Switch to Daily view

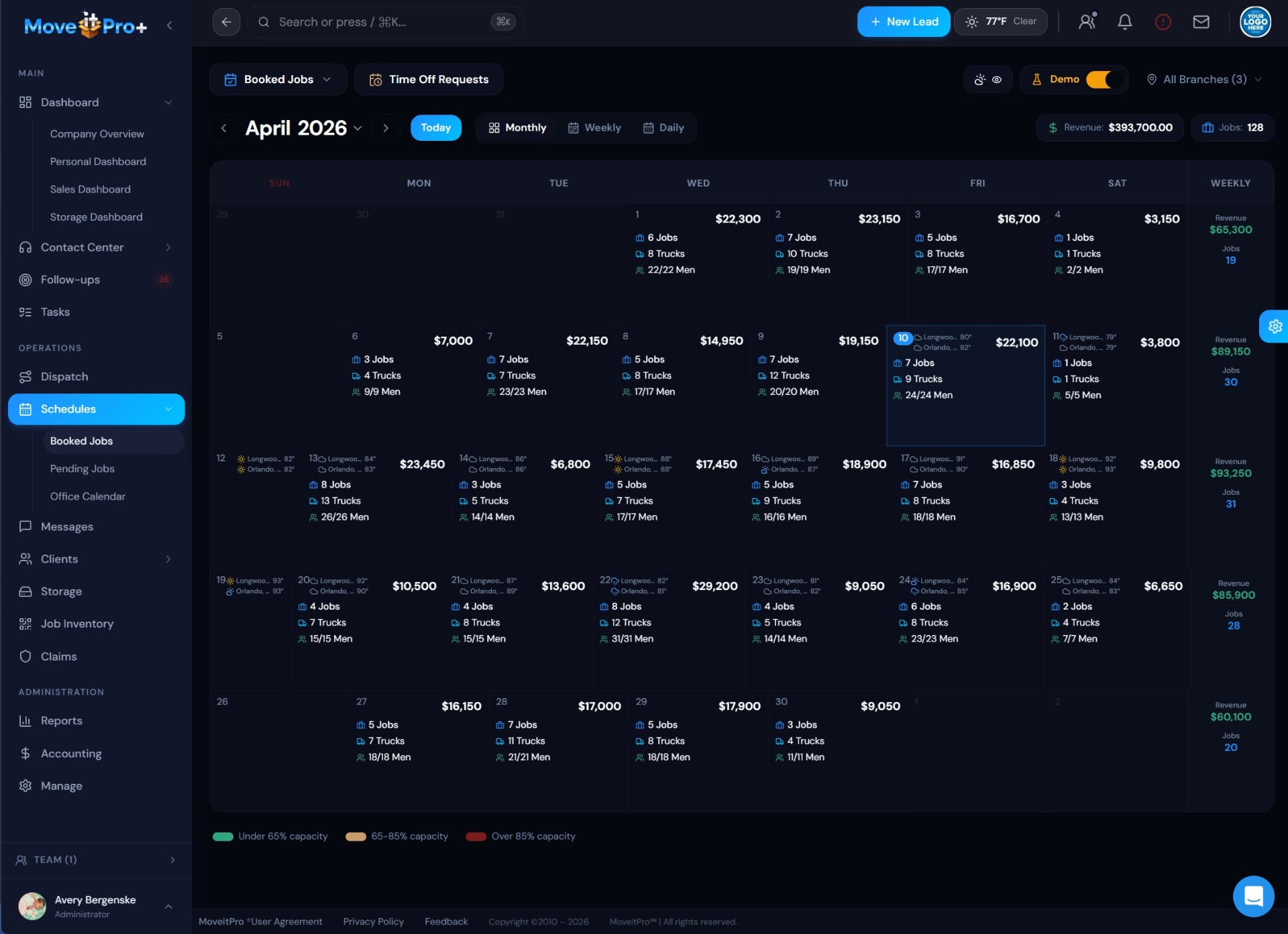coord(663,128)
